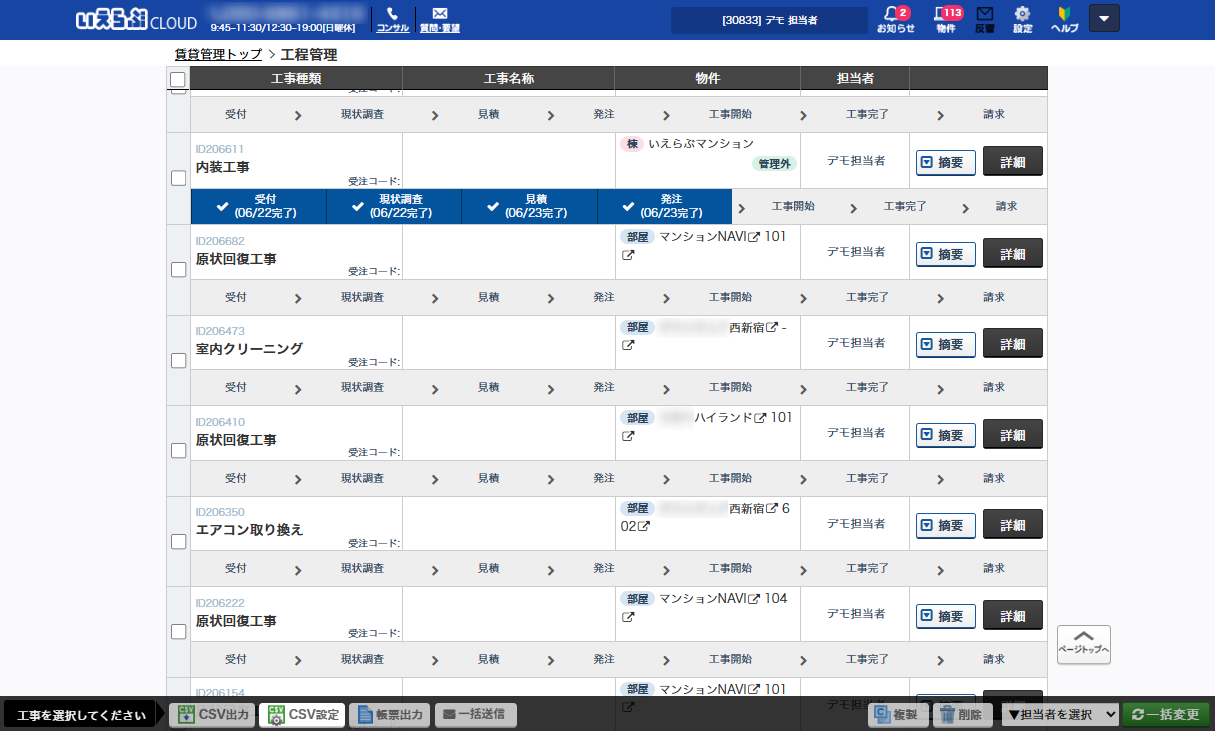Jump back using the ページトップへ button
Image resolution: width=1215 pixels, height=731 pixels.
(x=1083, y=644)
